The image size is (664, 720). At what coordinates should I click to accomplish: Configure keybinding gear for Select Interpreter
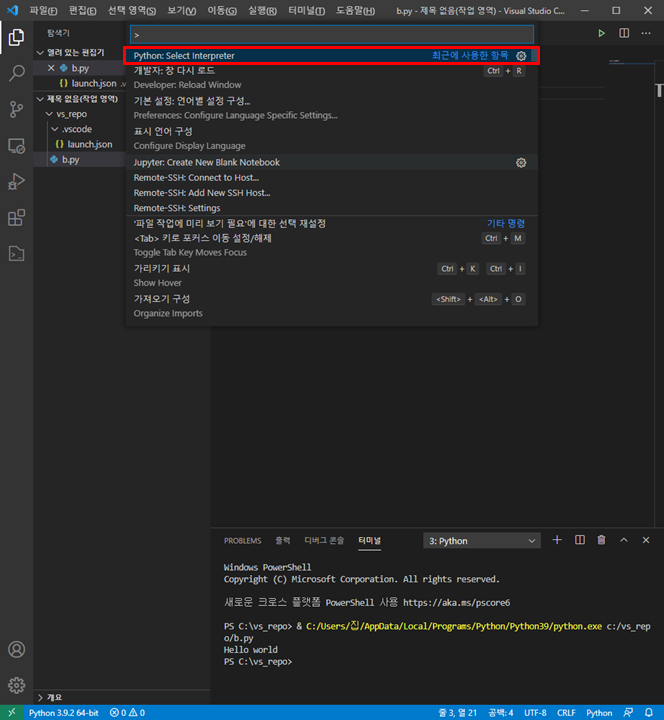(x=521, y=56)
